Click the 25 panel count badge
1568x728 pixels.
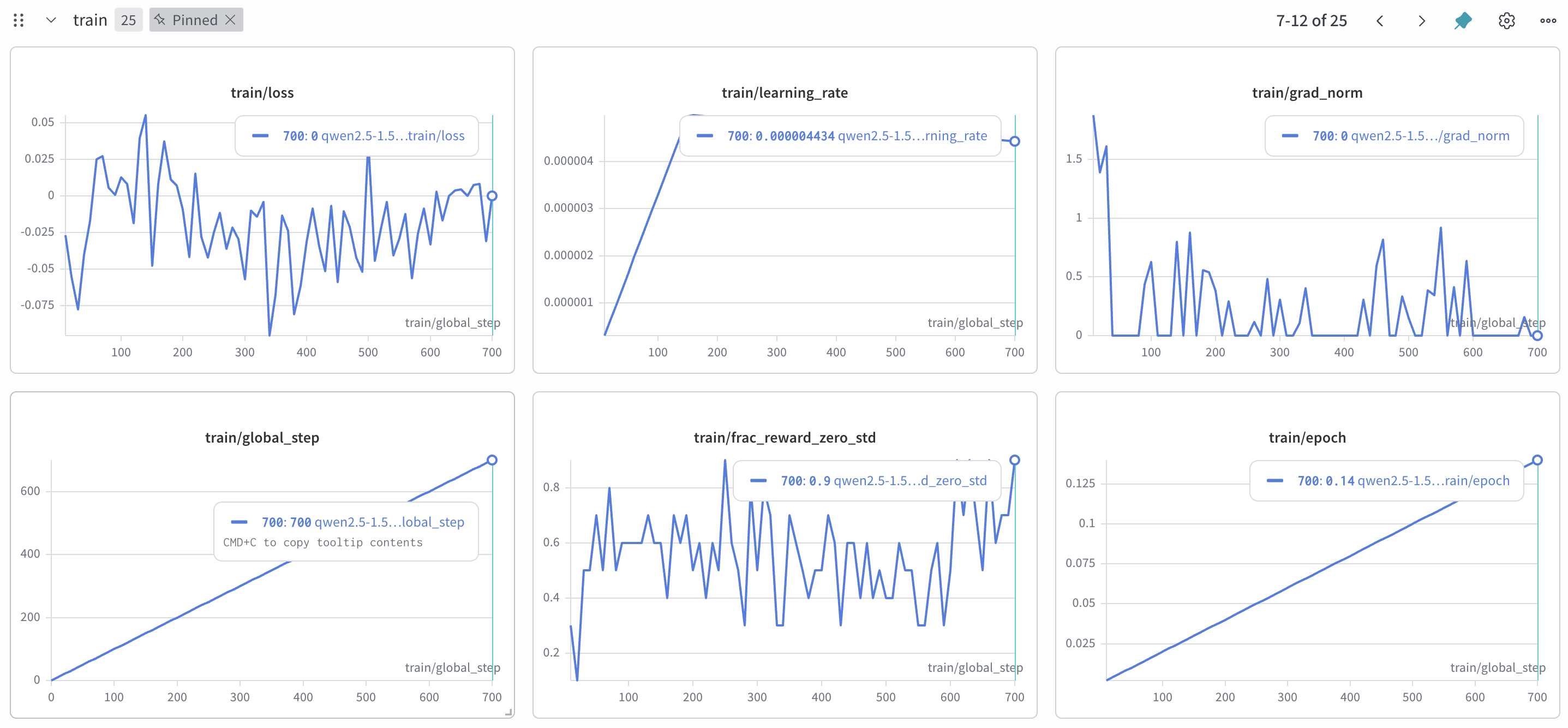coord(128,20)
